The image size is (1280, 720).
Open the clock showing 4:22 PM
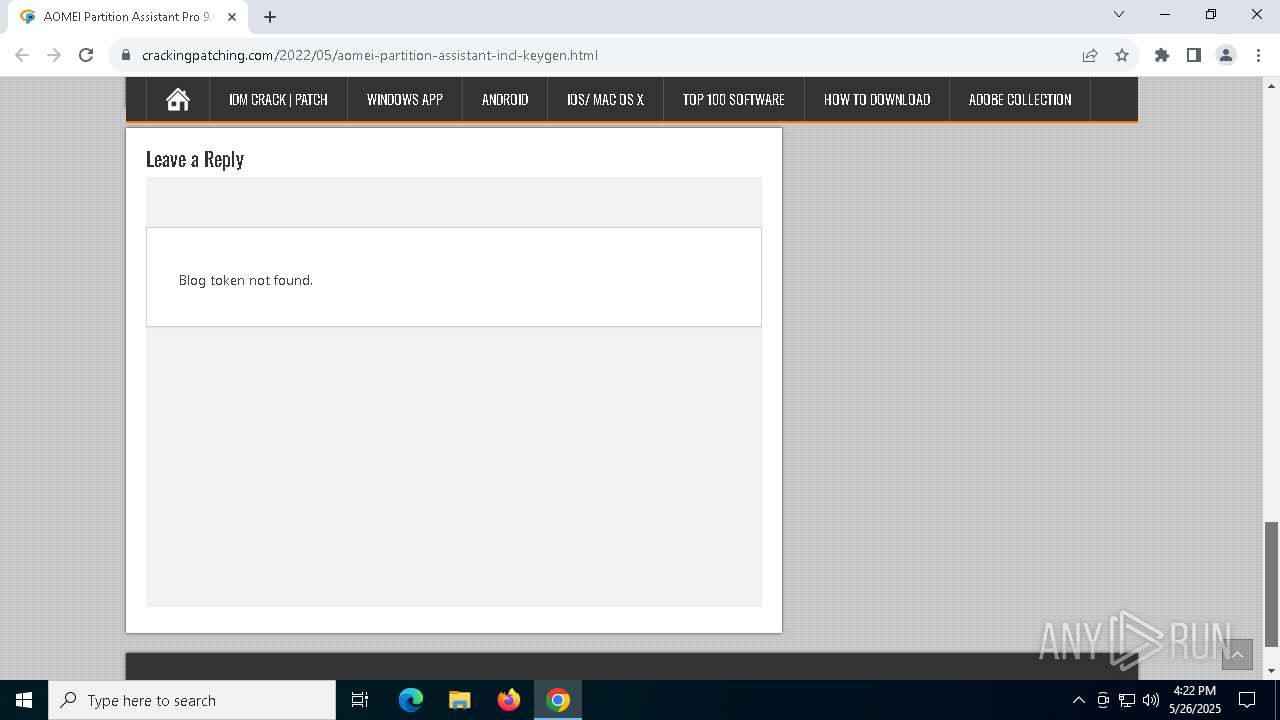(x=1195, y=700)
